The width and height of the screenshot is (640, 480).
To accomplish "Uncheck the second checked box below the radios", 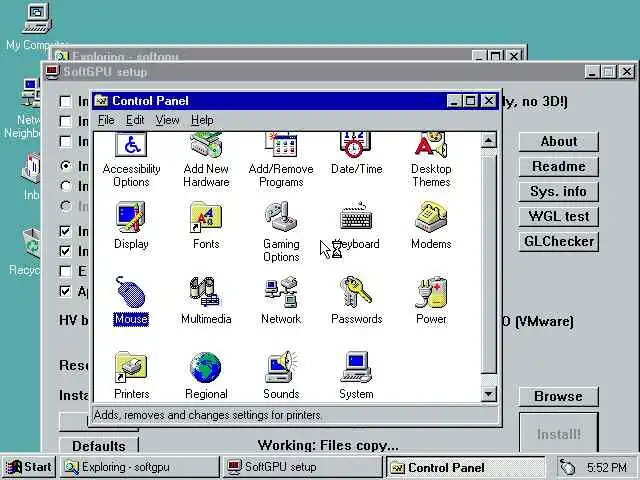I will tap(65, 251).
